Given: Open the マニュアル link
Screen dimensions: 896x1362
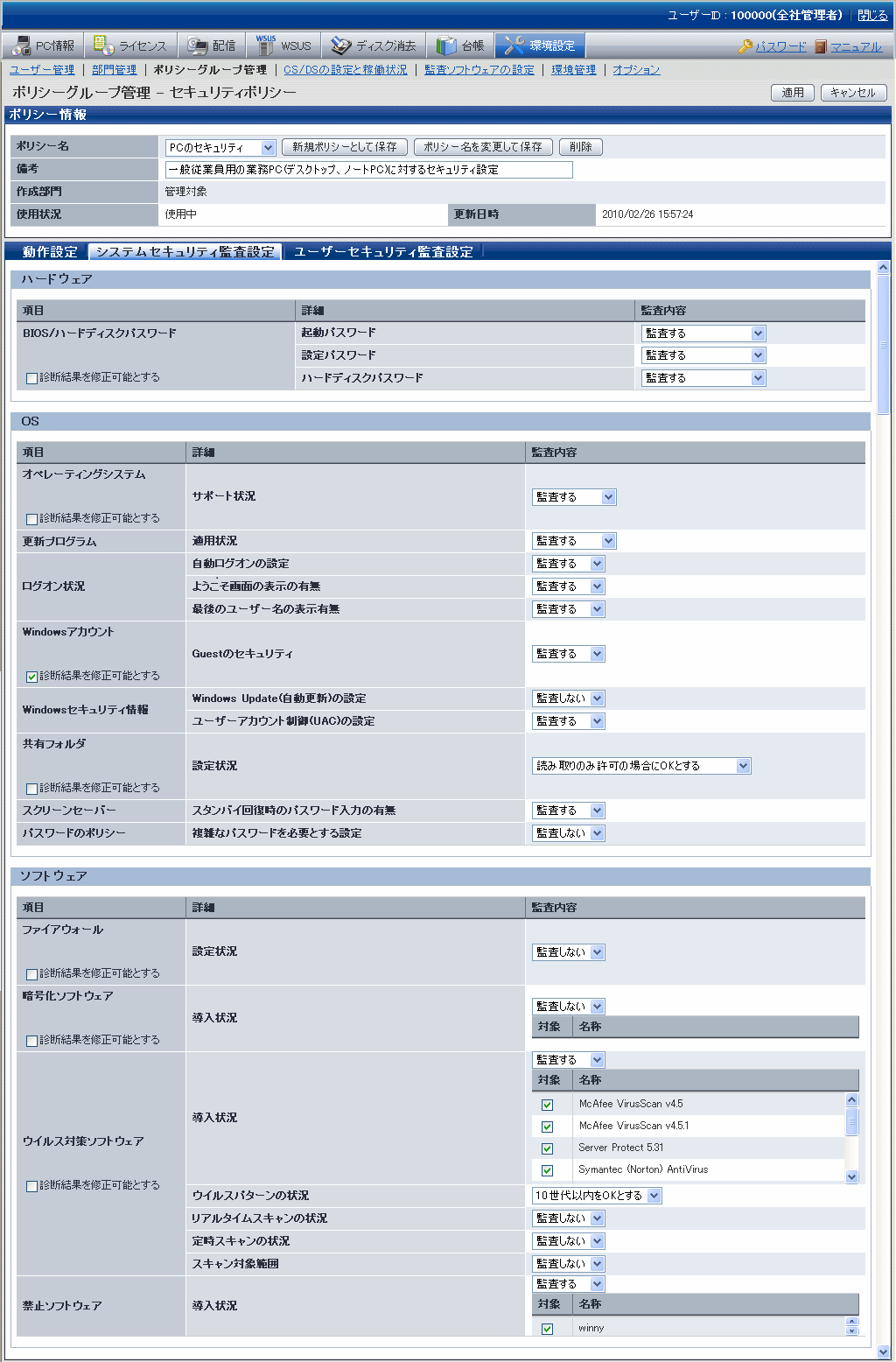Looking at the screenshot, I should (856, 47).
